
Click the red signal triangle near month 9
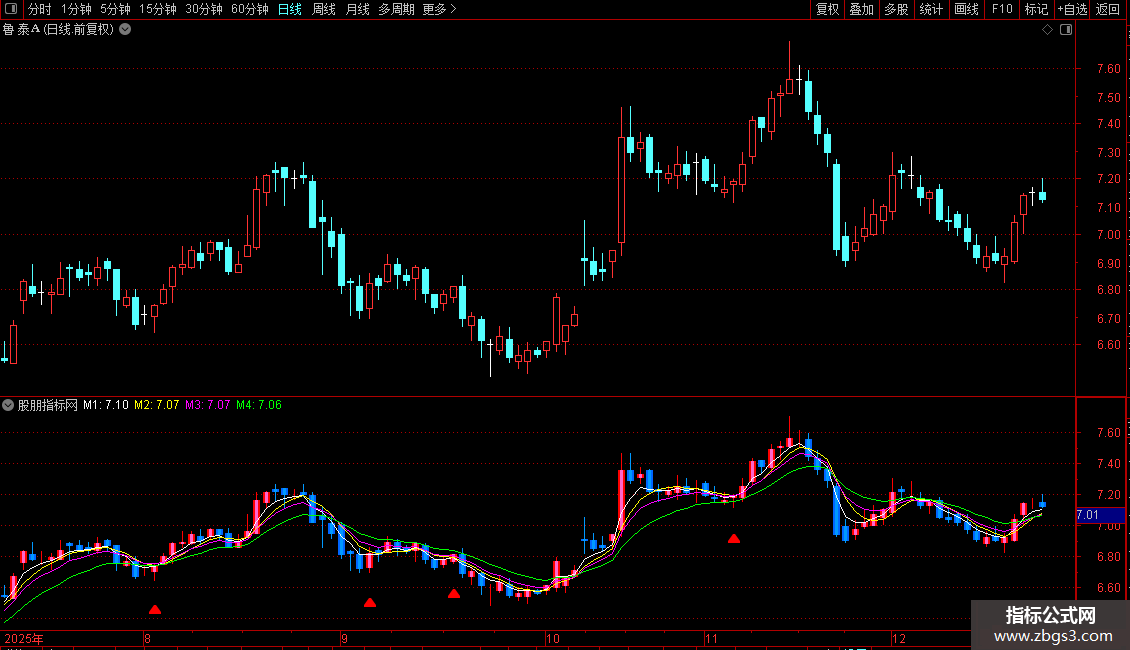[x=370, y=602]
